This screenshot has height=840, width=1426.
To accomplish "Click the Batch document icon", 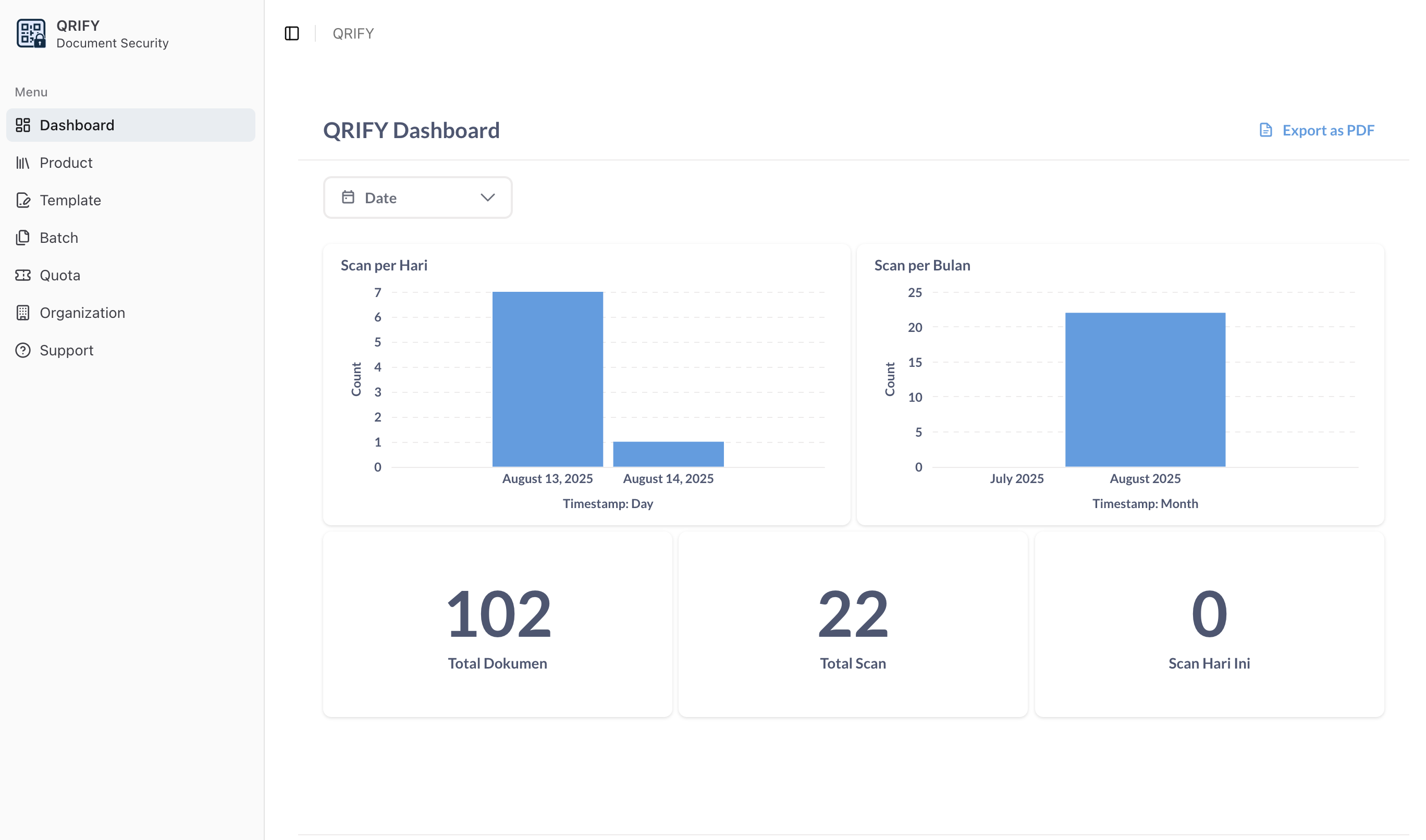I will click(22, 237).
